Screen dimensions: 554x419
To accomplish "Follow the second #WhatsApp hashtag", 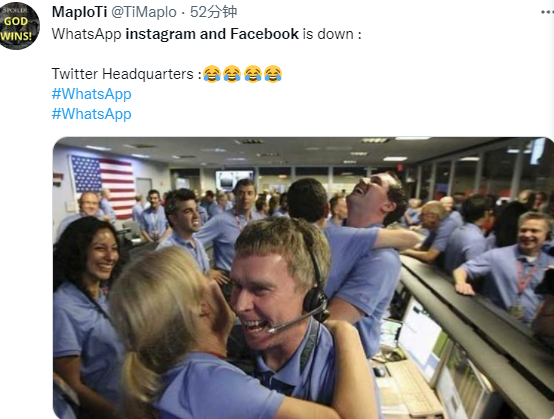I will [x=92, y=114].
